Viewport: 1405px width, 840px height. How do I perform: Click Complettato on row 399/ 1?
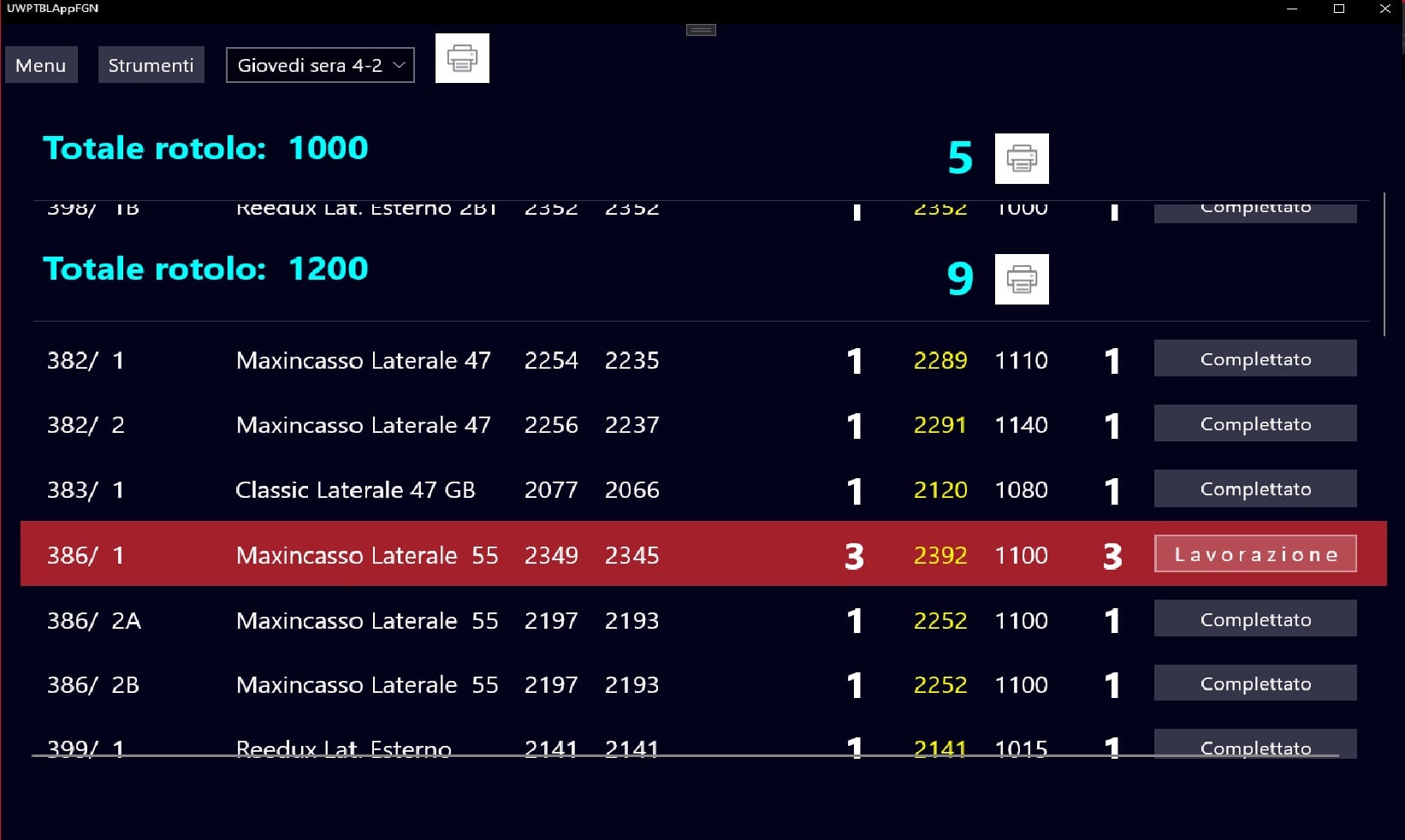tap(1254, 745)
